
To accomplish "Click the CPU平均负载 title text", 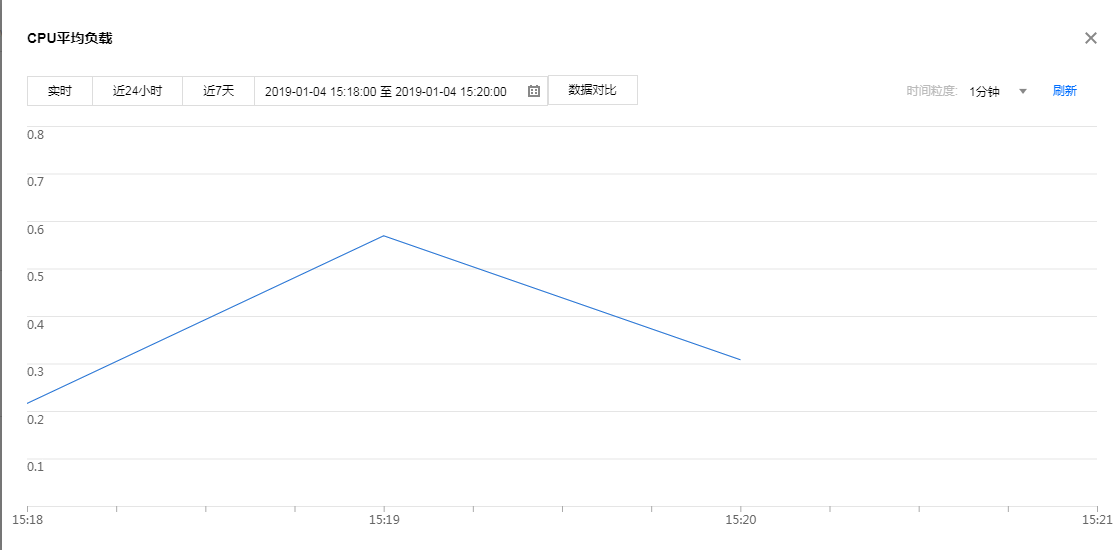I will (x=69, y=39).
